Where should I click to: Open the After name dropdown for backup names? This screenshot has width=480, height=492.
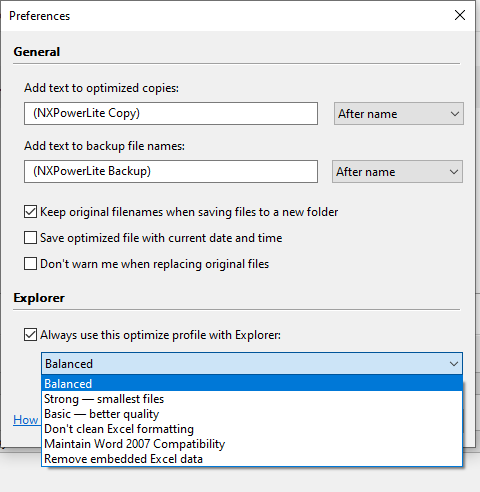pyautogui.click(x=397, y=172)
